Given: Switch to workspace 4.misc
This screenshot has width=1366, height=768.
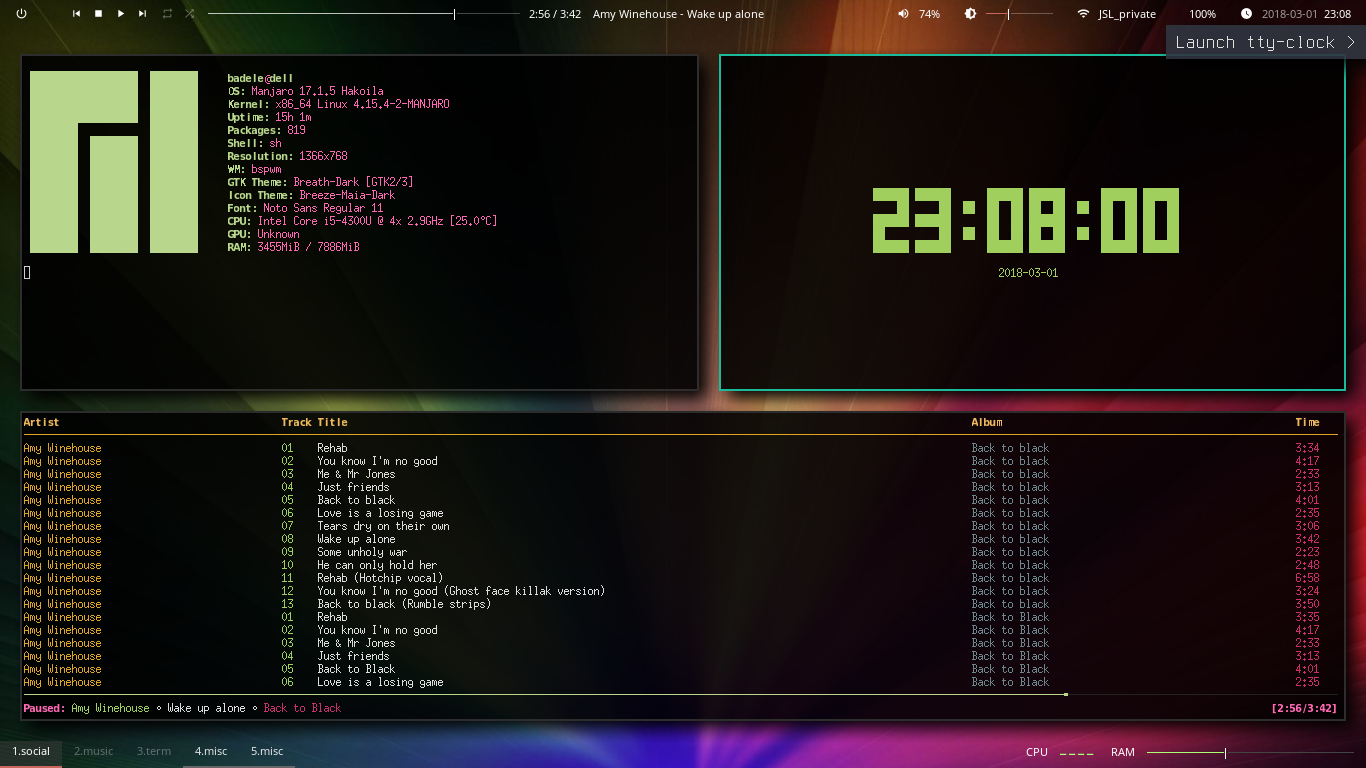Looking at the screenshot, I should tap(211, 751).
